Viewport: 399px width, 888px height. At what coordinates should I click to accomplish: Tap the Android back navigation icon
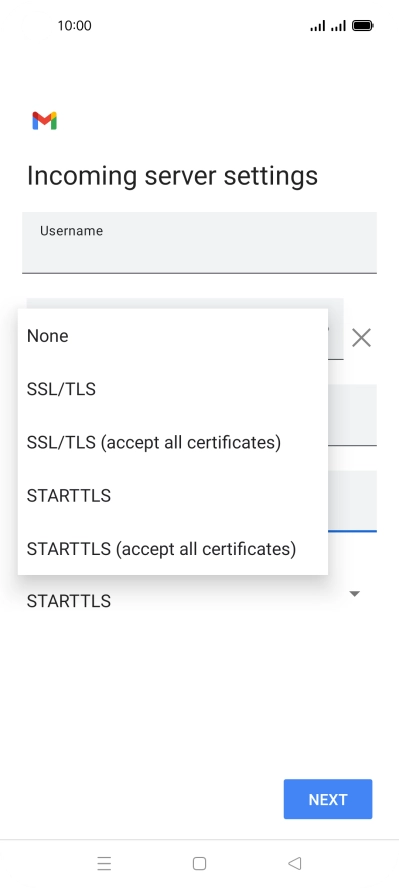pyautogui.click(x=294, y=863)
